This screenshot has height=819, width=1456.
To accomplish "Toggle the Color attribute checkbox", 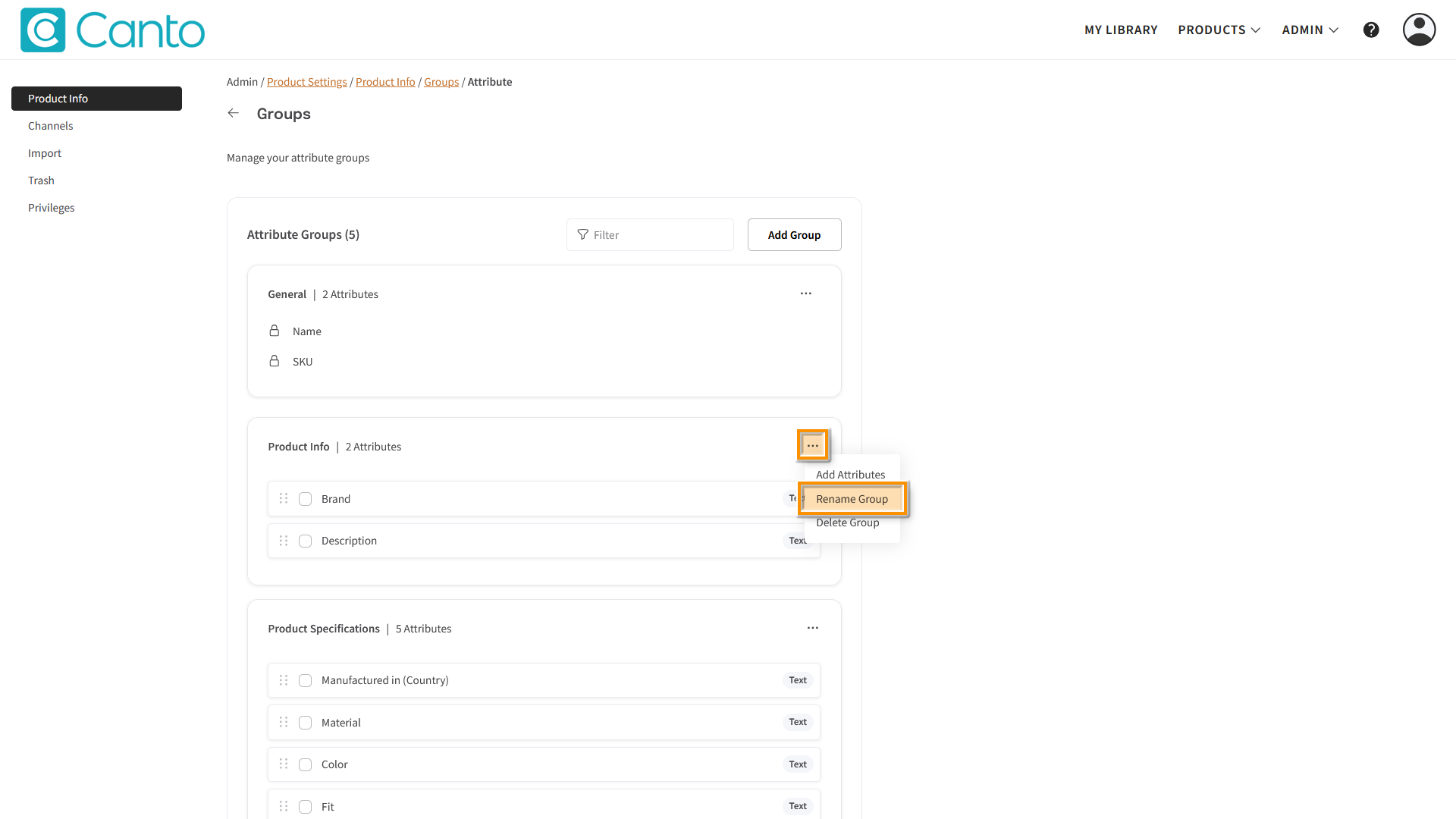I will [x=305, y=764].
